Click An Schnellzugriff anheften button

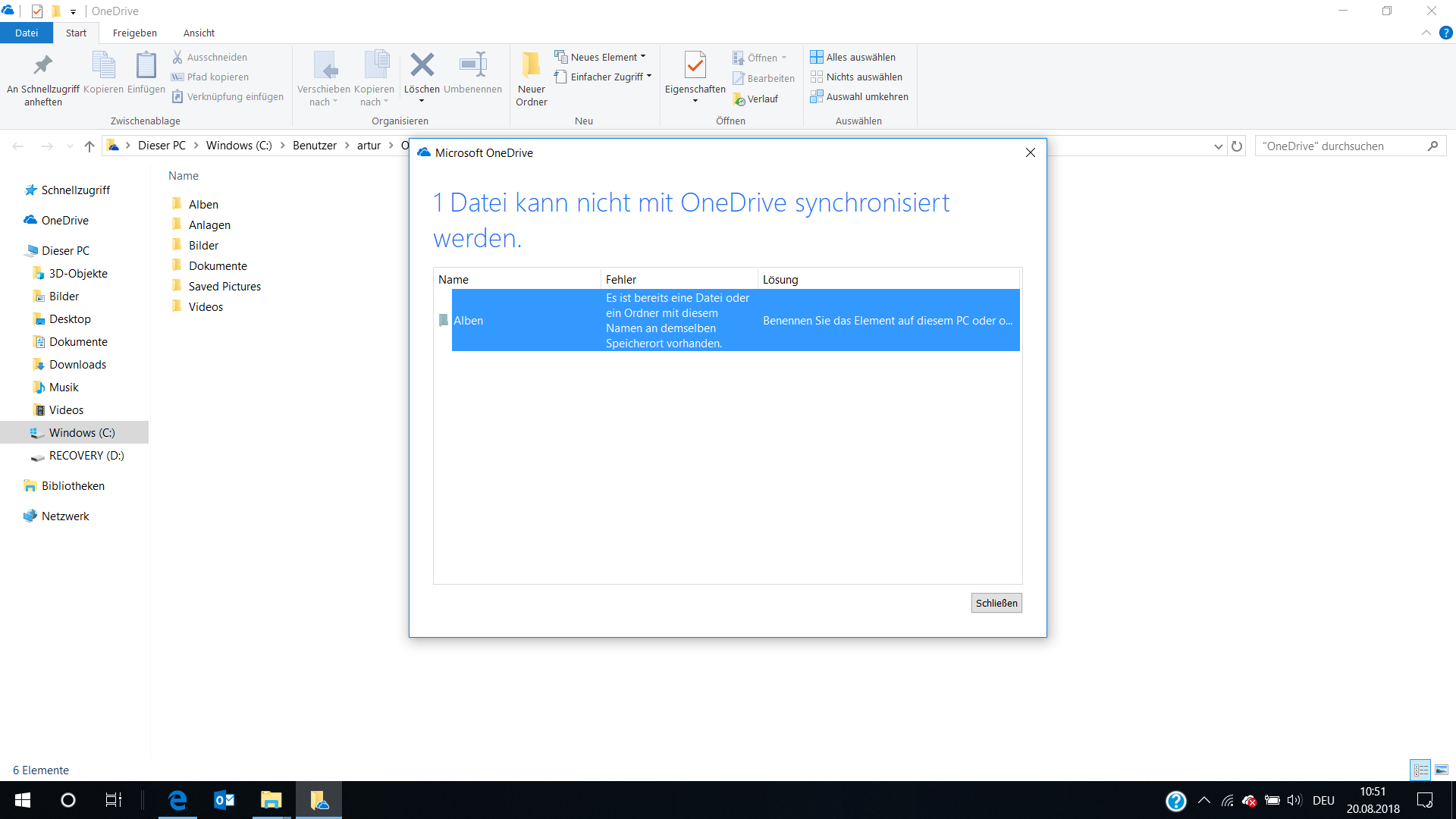pyautogui.click(x=40, y=78)
